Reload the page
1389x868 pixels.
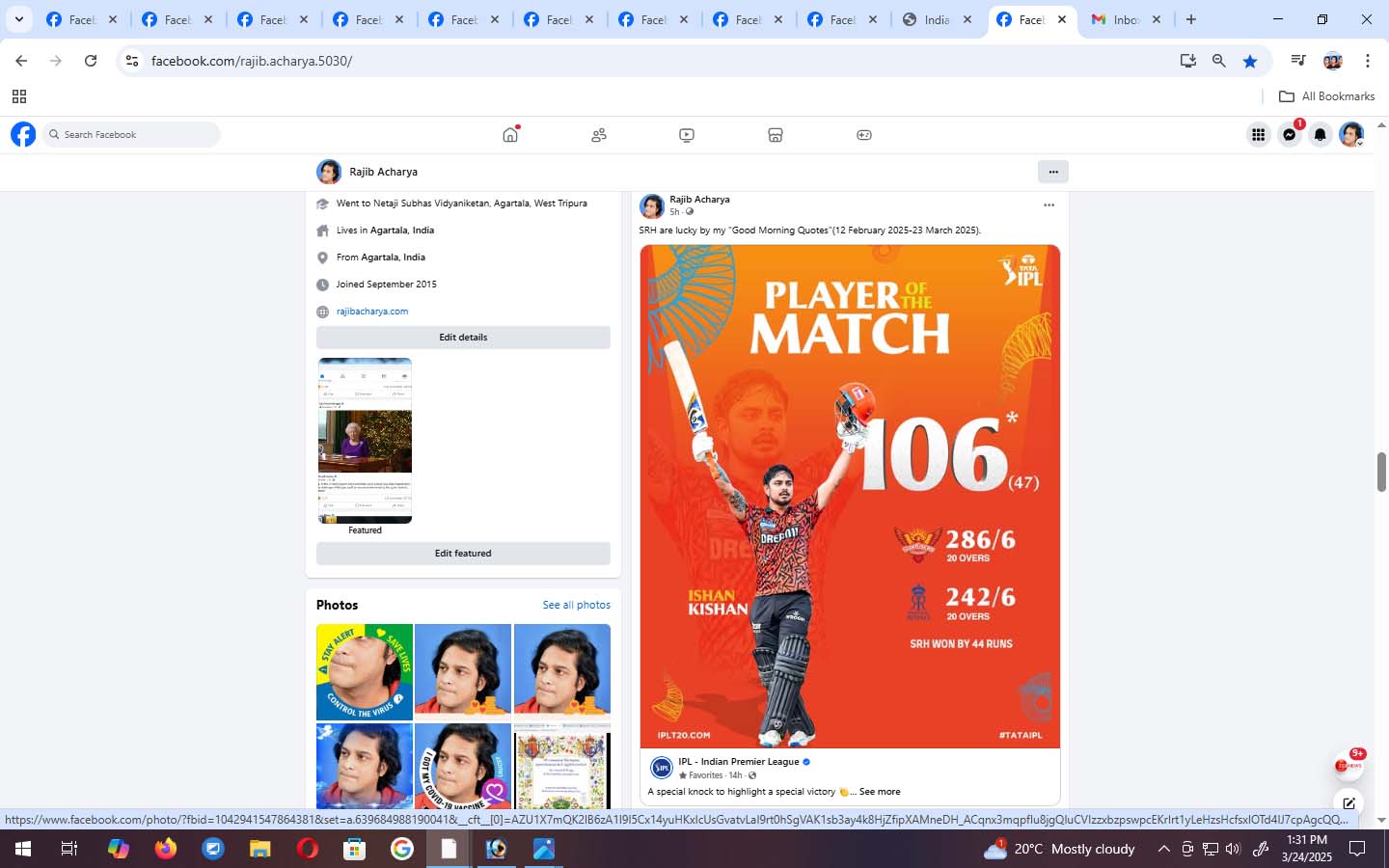[x=91, y=61]
